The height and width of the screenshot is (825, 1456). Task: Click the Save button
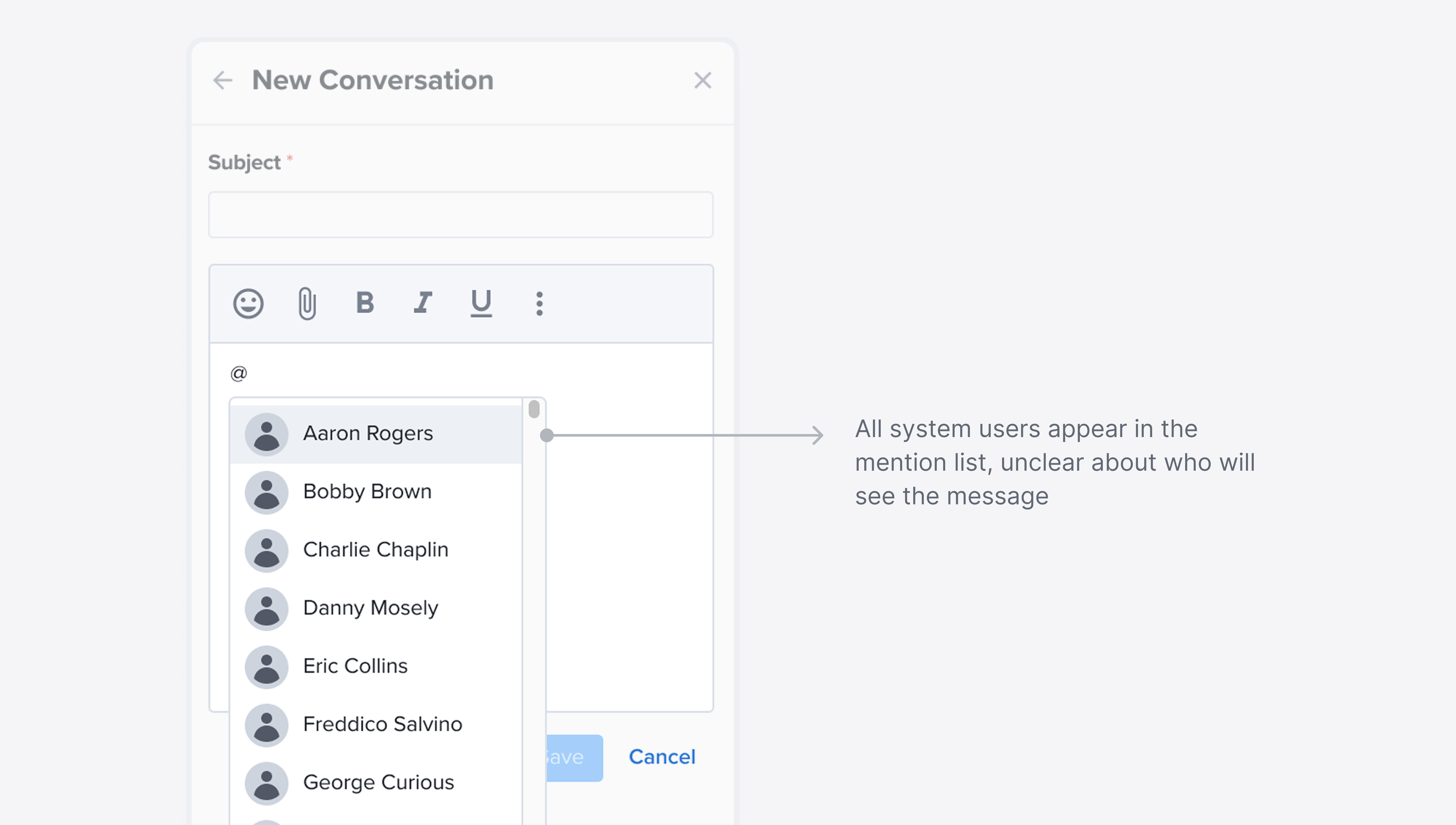(x=574, y=758)
